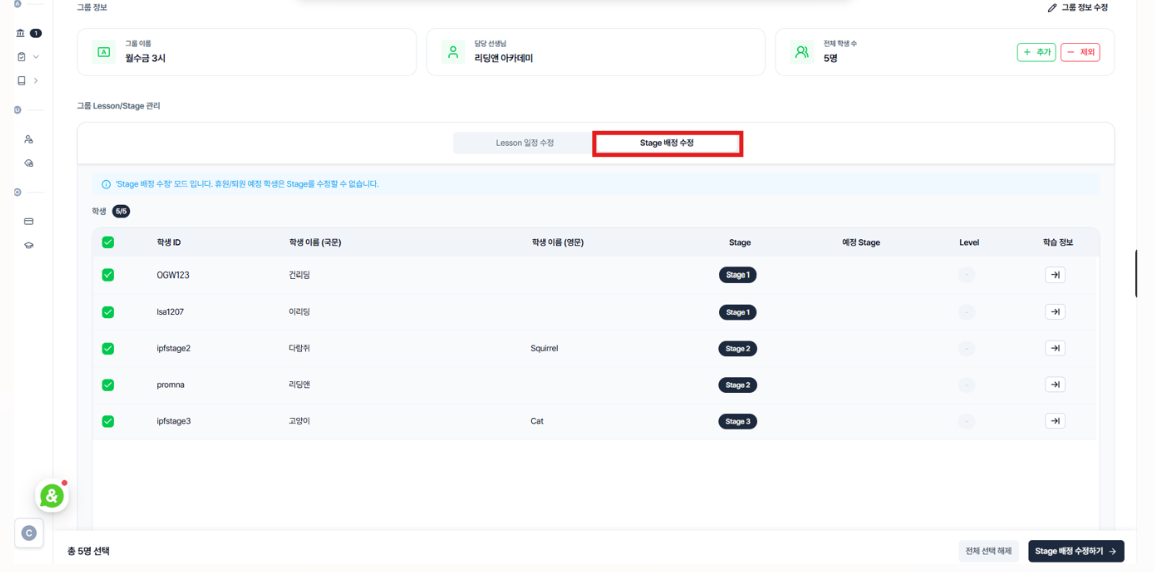
Task: Uncheck the checkbox for lsa1207
Action: pos(107,311)
